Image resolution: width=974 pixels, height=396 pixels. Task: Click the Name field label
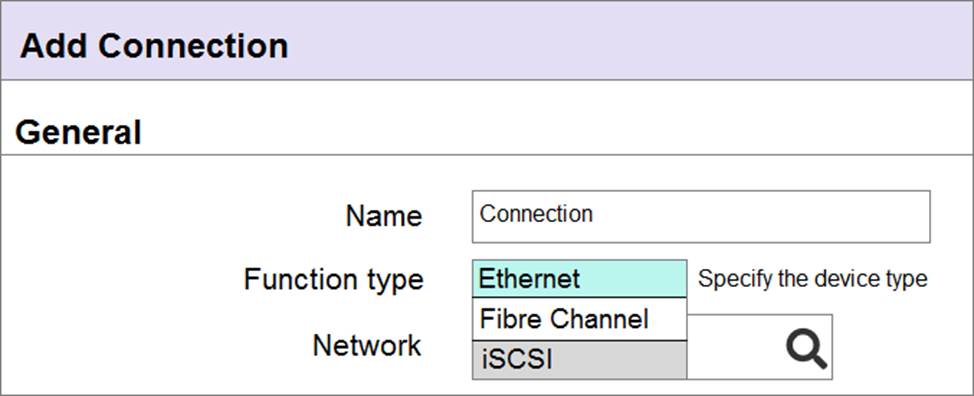click(x=384, y=216)
